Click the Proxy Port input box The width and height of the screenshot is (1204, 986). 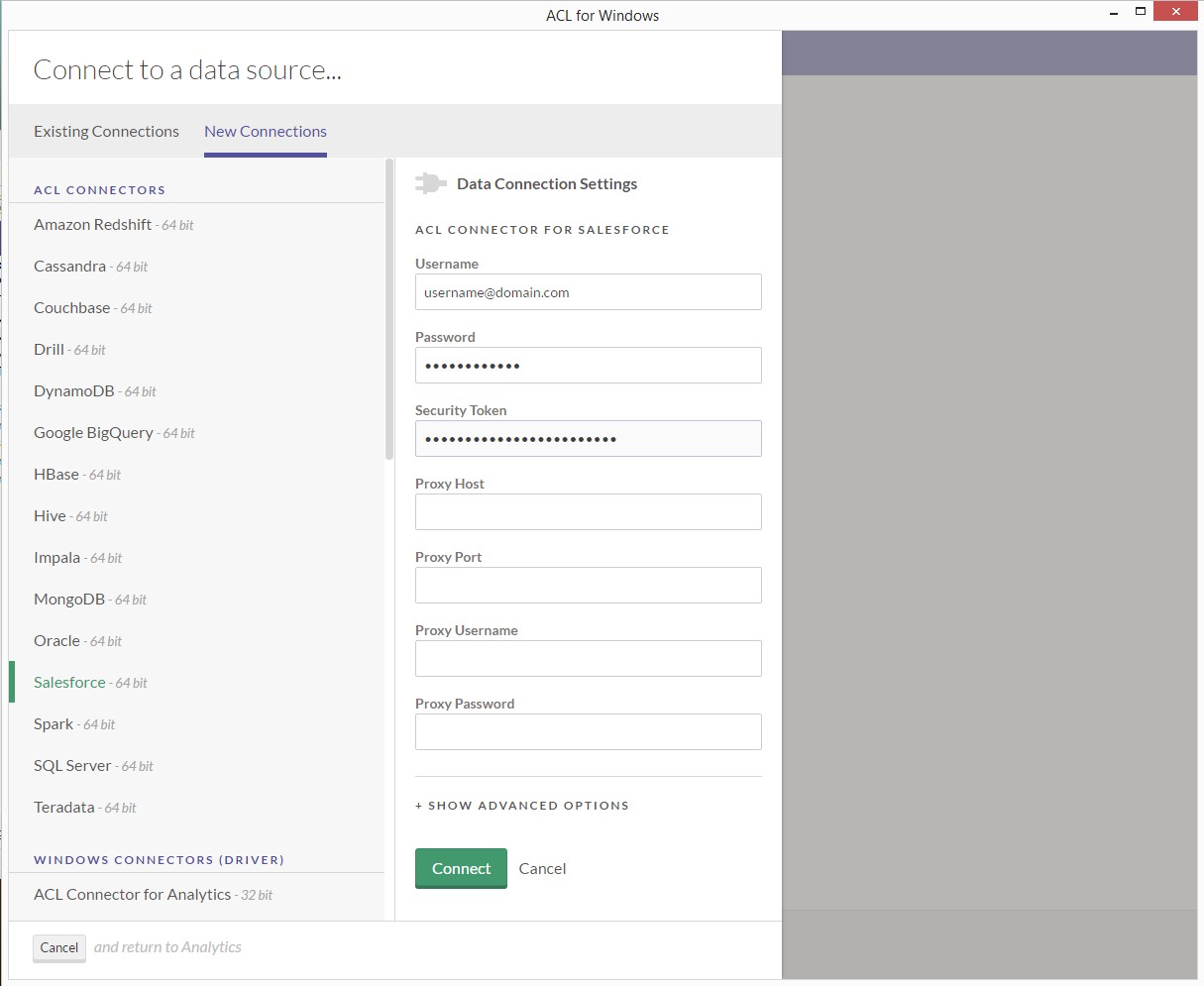(588, 585)
